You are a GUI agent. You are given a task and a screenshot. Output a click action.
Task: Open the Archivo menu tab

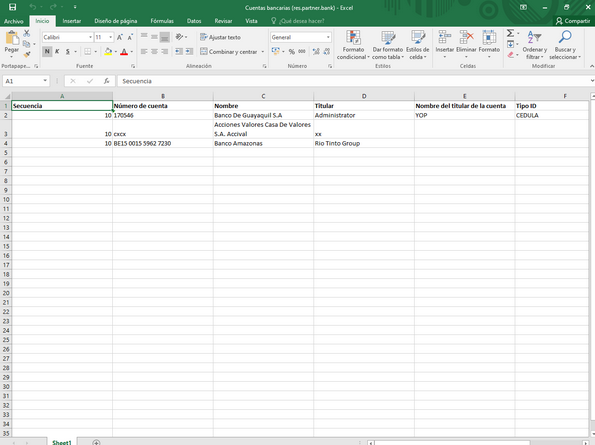(x=14, y=21)
